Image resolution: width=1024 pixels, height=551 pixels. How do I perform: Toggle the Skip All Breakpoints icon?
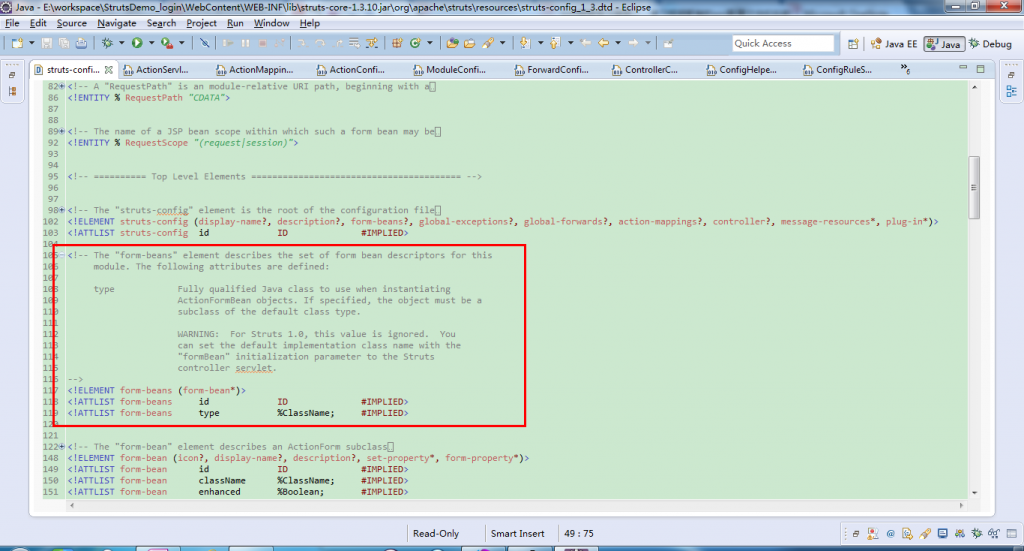pyautogui.click(x=204, y=43)
